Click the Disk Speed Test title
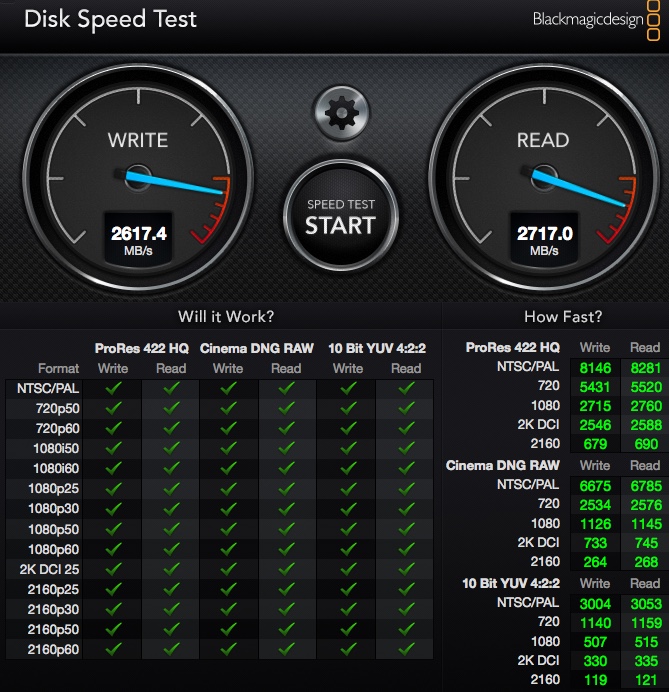 [x=110, y=19]
